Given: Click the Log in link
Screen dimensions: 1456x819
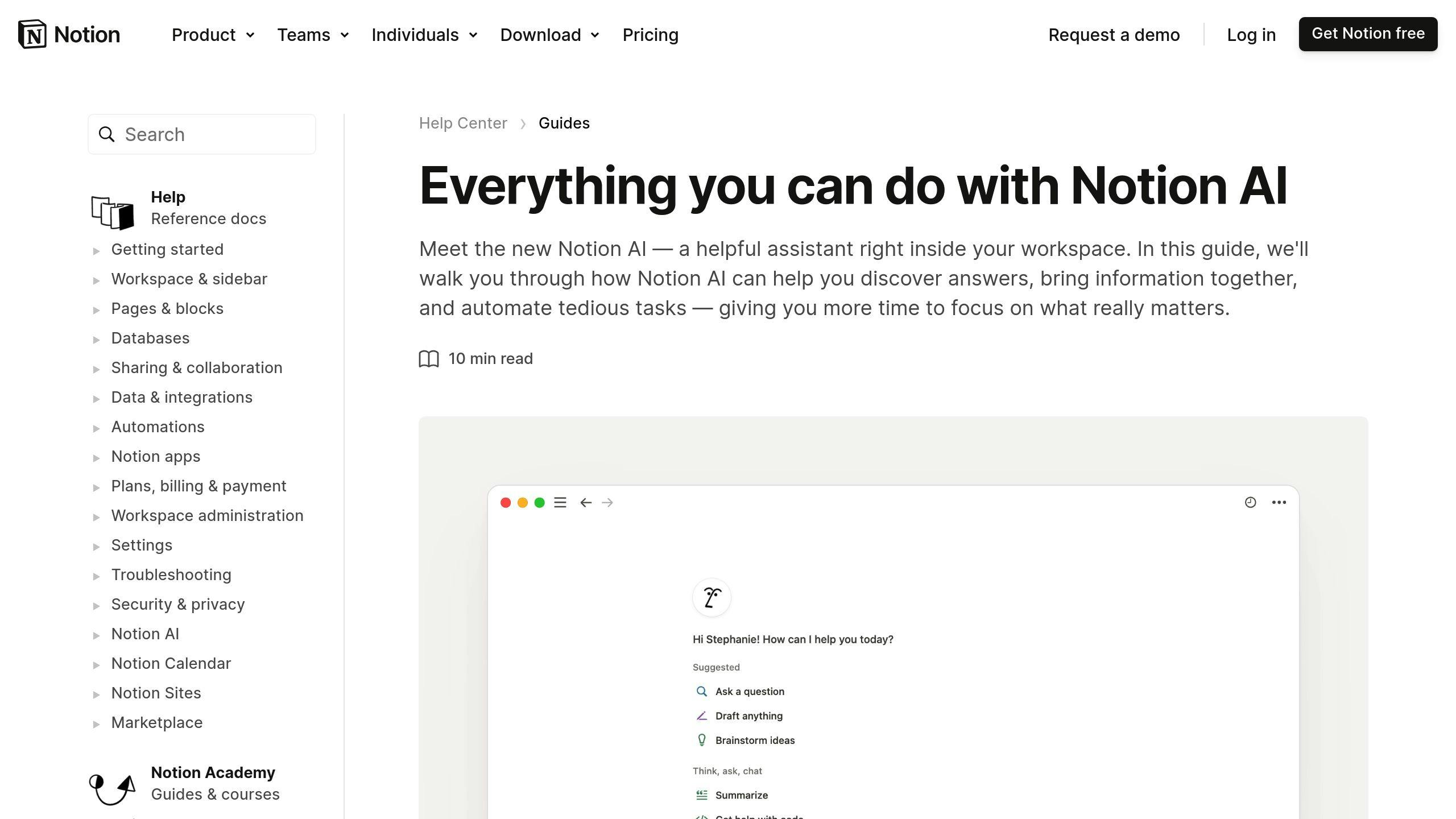Looking at the screenshot, I should click(1251, 35).
